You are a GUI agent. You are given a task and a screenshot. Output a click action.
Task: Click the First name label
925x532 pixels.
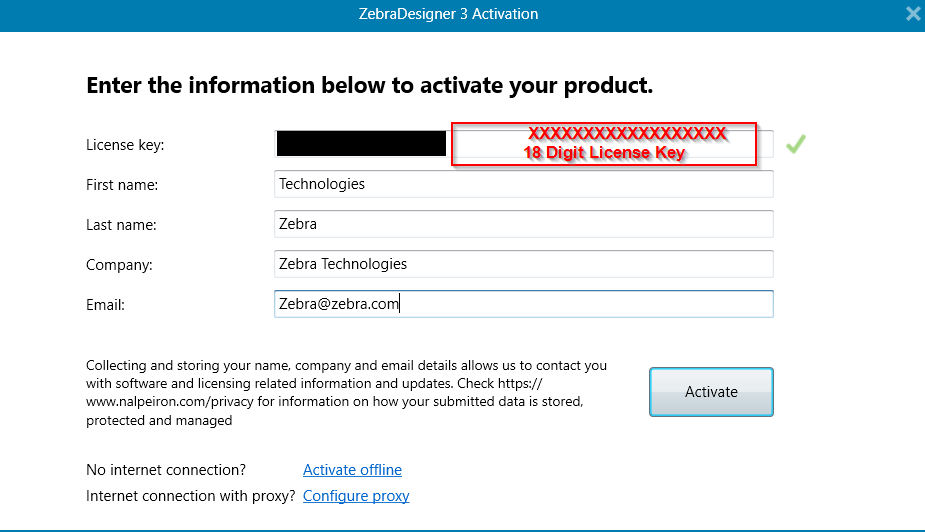122,185
